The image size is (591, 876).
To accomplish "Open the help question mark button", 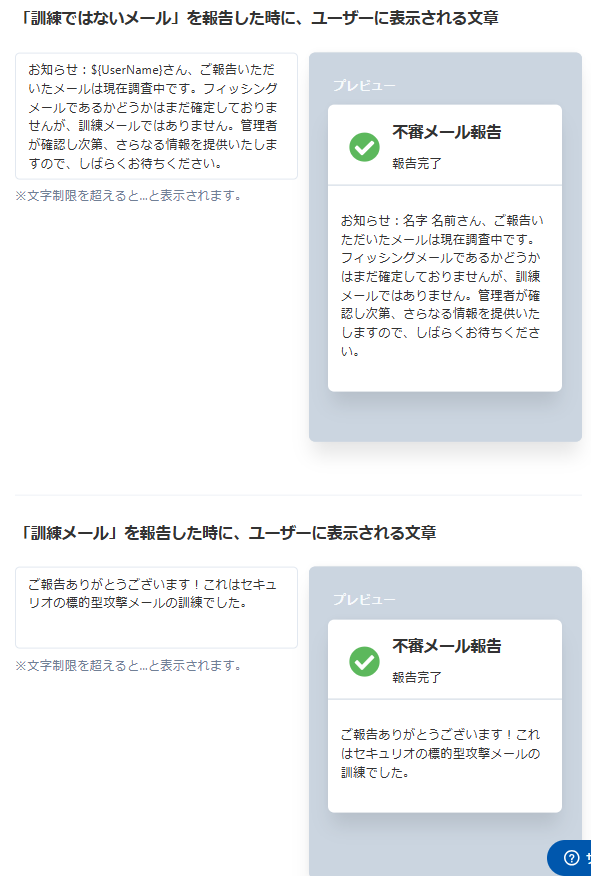I will pyautogui.click(x=571, y=858).
